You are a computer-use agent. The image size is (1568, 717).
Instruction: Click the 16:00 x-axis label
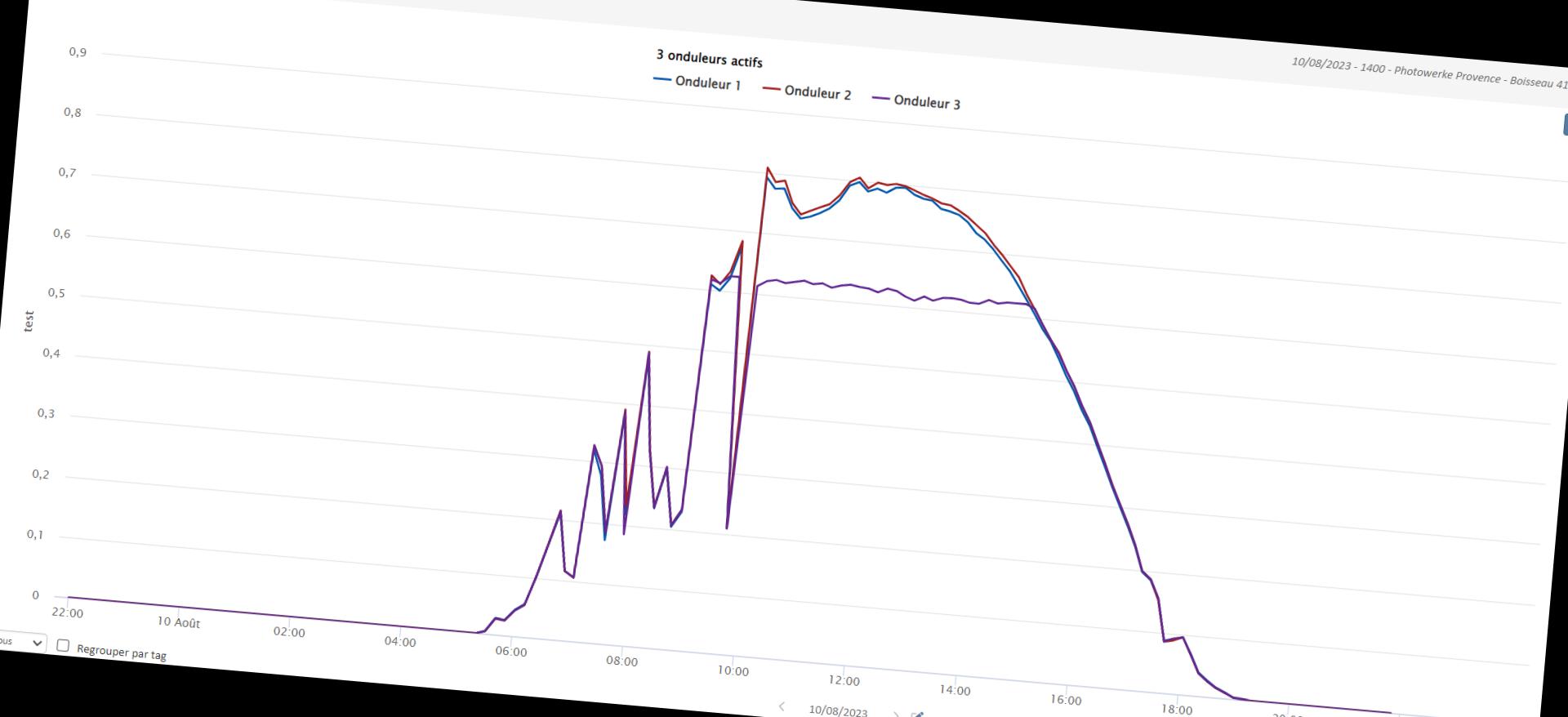click(1066, 700)
